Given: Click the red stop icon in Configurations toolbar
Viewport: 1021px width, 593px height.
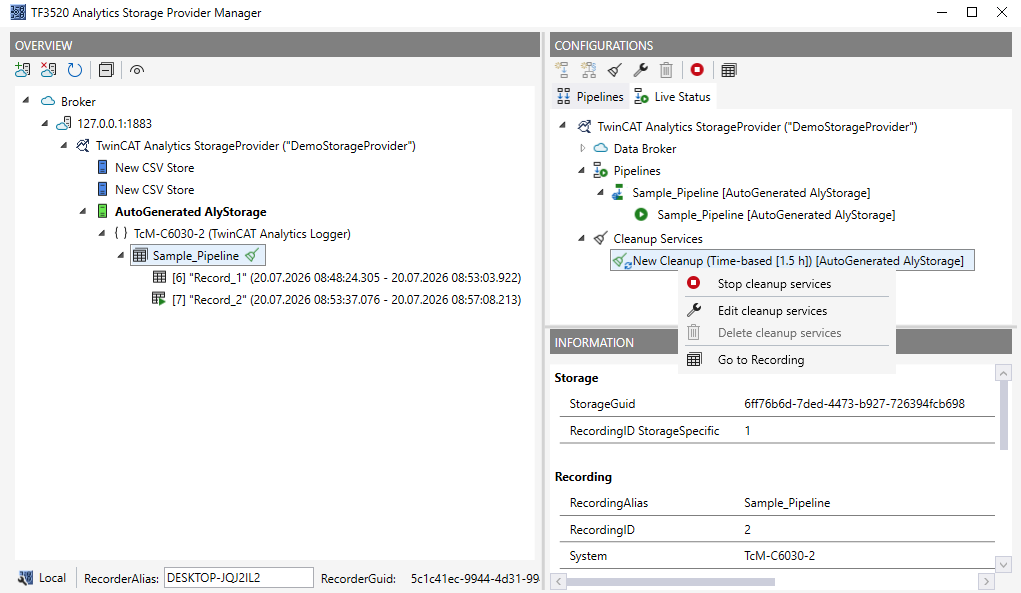Looking at the screenshot, I should click(697, 70).
